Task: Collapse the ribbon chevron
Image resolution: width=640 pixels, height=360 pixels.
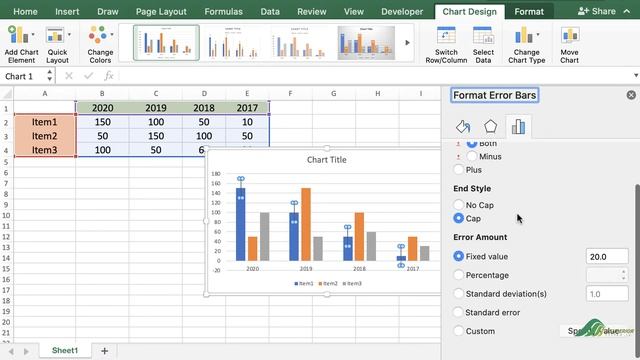Action: [x=627, y=11]
